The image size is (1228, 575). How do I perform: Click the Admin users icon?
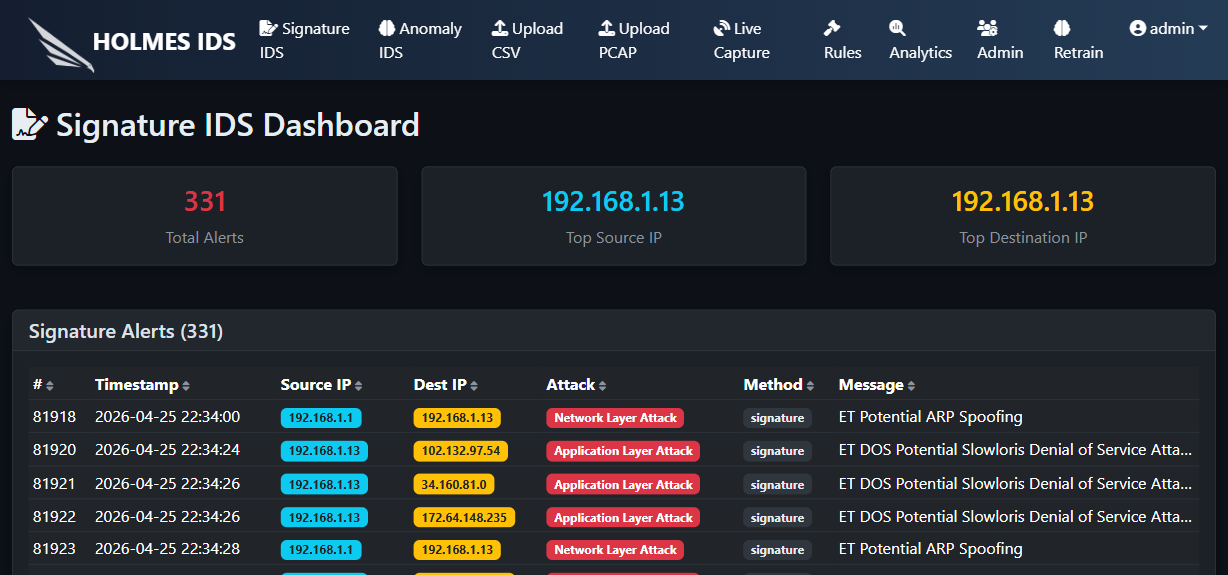[x=987, y=29]
